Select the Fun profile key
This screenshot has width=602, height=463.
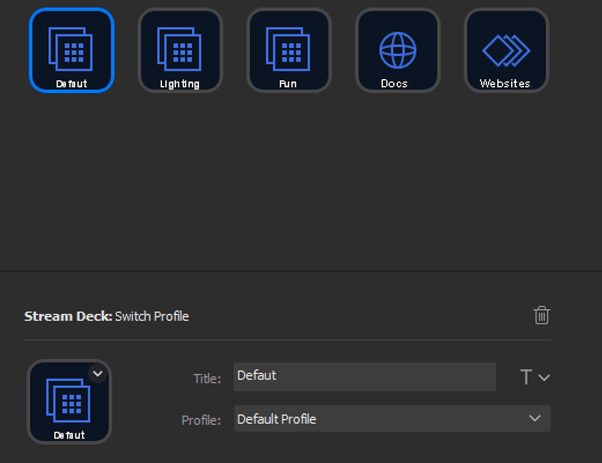tap(288, 49)
